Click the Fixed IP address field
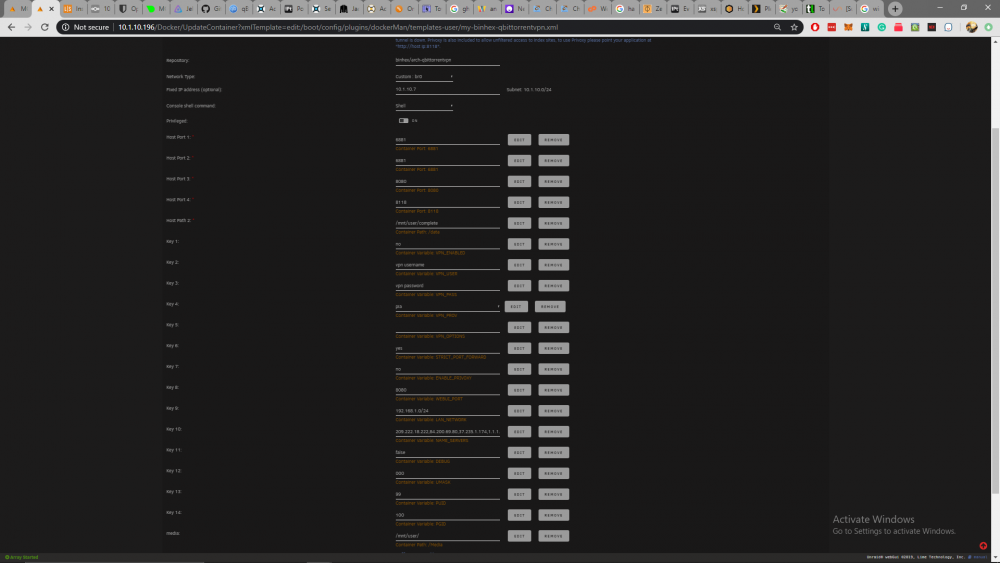The width and height of the screenshot is (1000, 563). click(448, 90)
